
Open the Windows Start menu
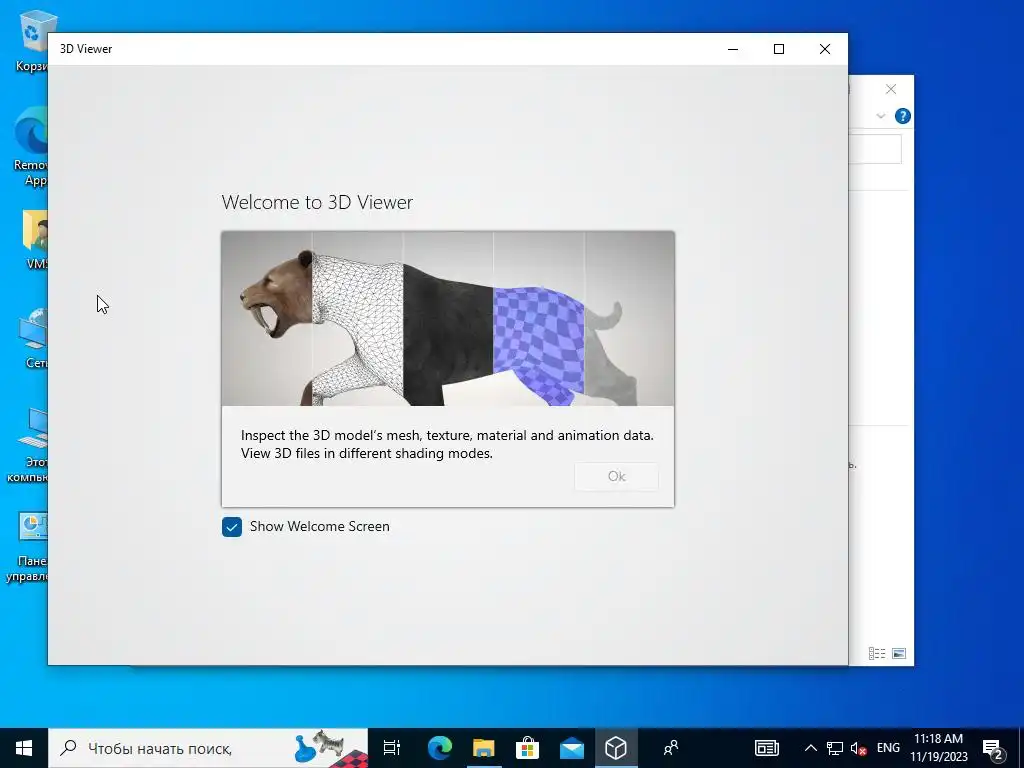click(x=24, y=748)
